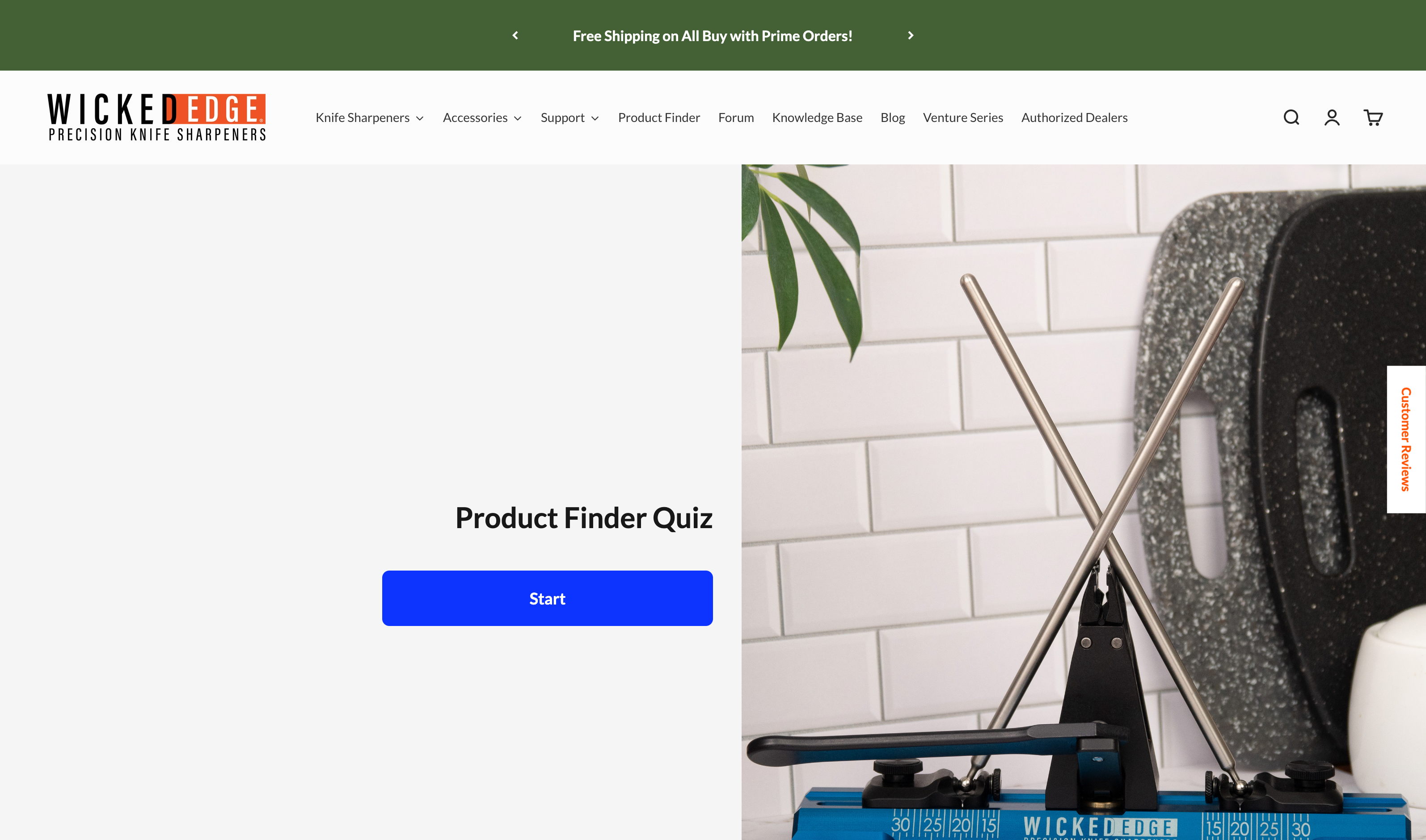Visit the Blog page
The height and width of the screenshot is (840, 1426).
(893, 118)
